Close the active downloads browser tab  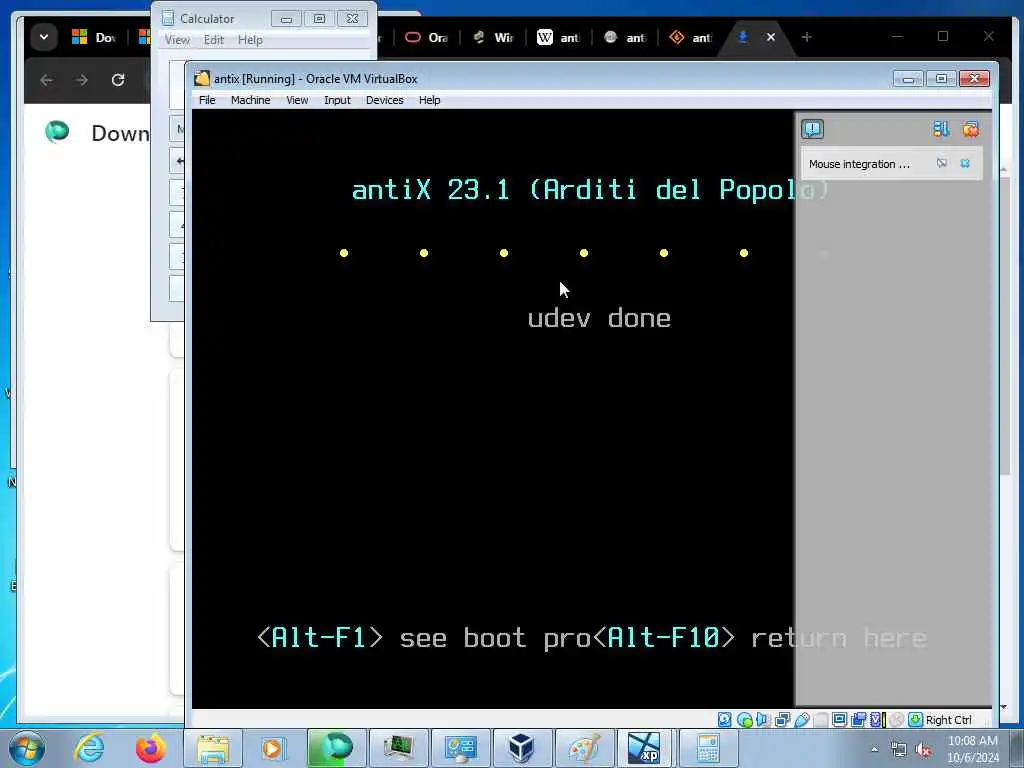coord(771,37)
